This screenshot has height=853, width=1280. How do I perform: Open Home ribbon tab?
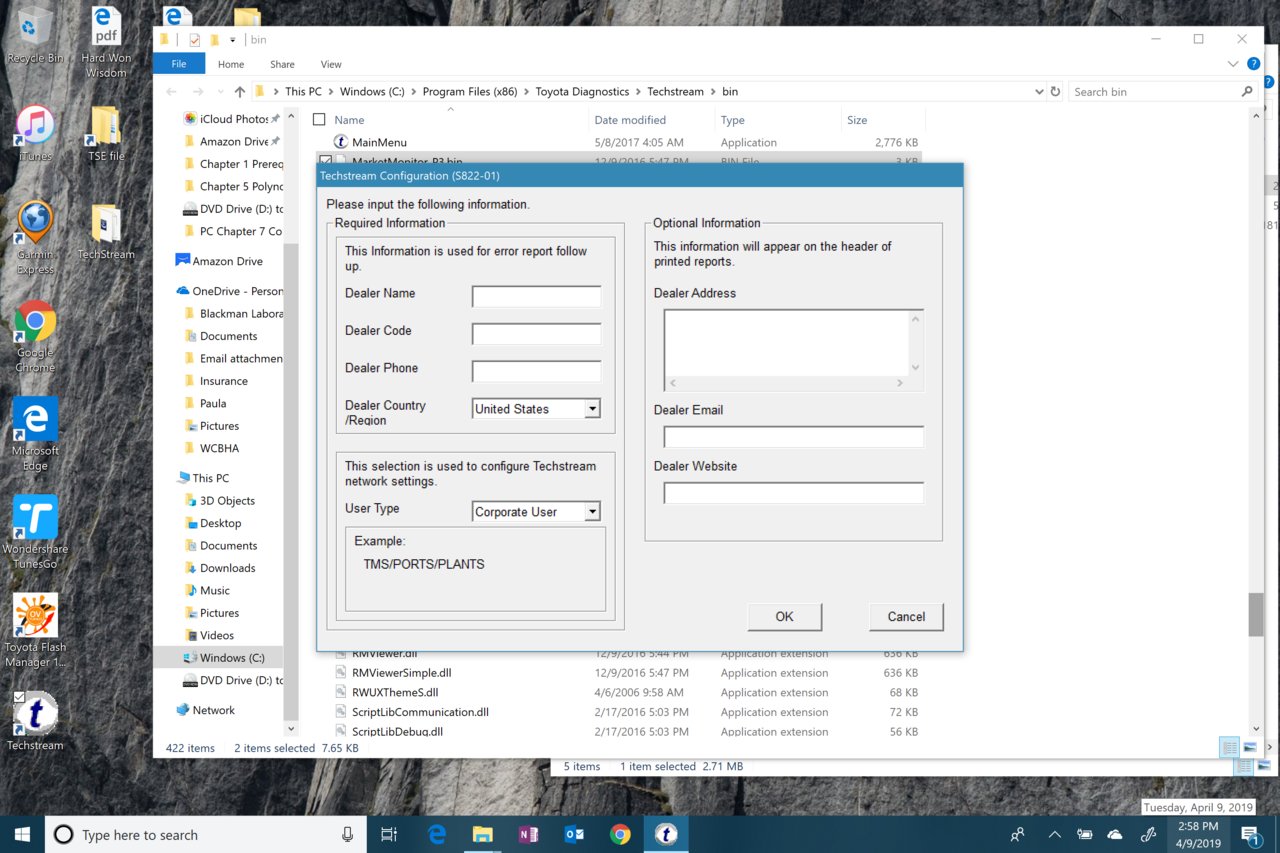[x=231, y=64]
